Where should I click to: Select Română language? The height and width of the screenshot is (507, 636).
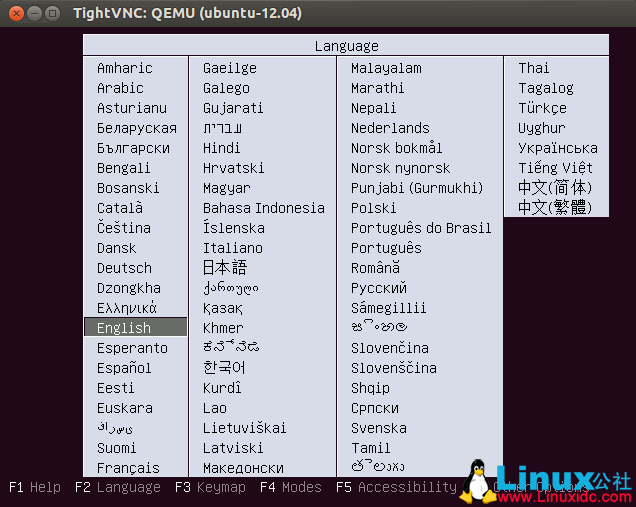click(x=376, y=268)
